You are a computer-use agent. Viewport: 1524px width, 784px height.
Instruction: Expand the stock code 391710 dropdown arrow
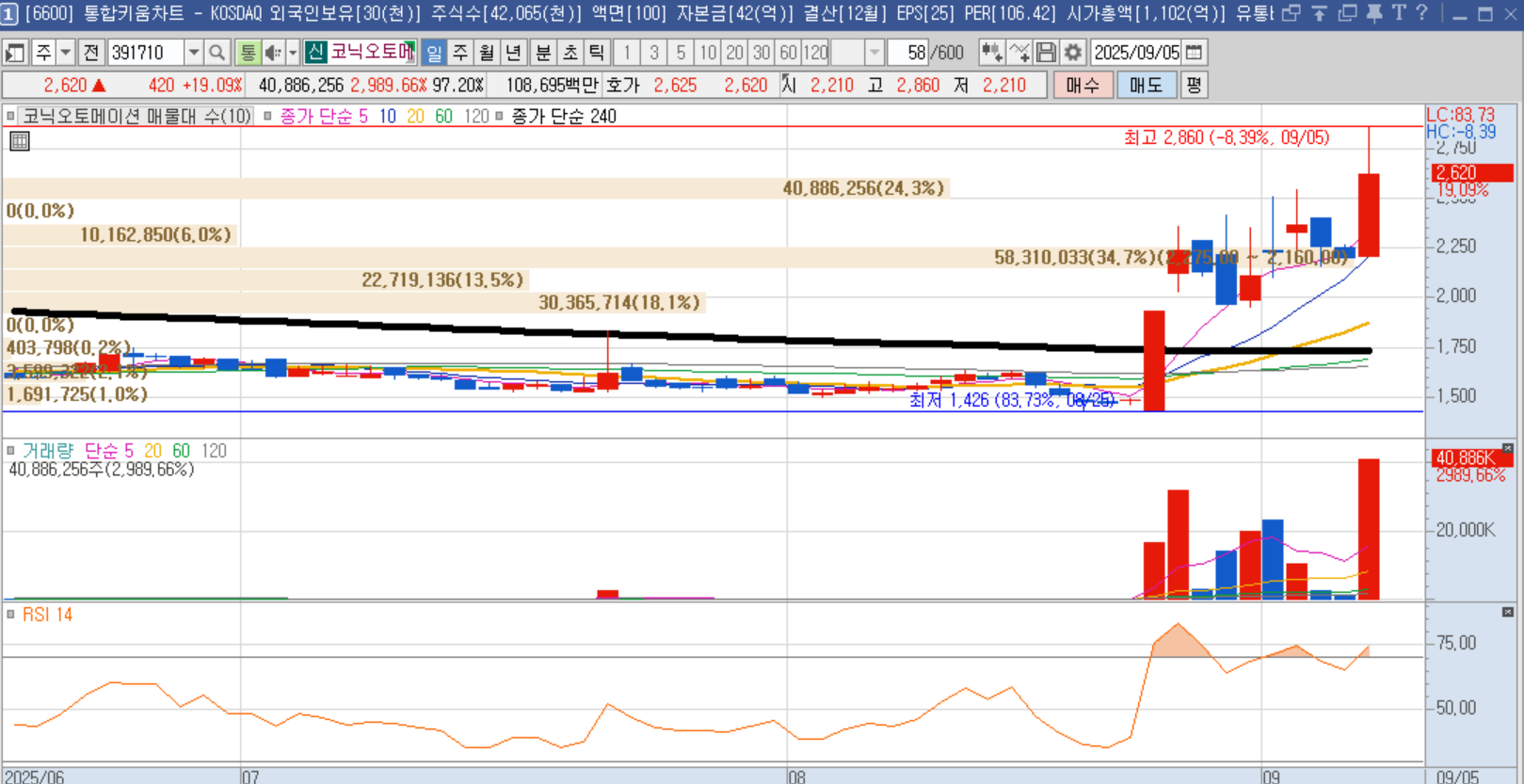(193, 53)
